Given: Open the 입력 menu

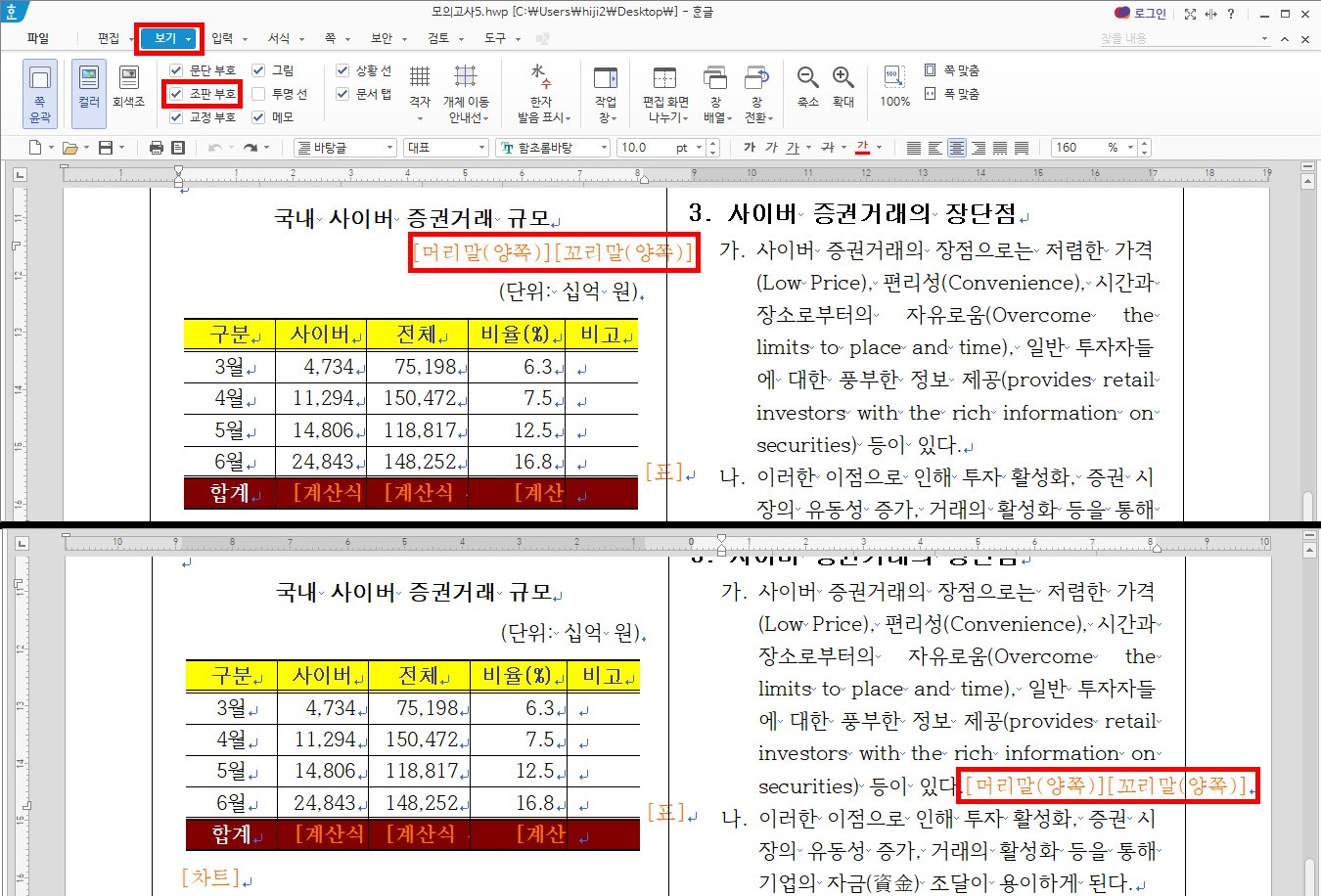Looking at the screenshot, I should [x=222, y=38].
